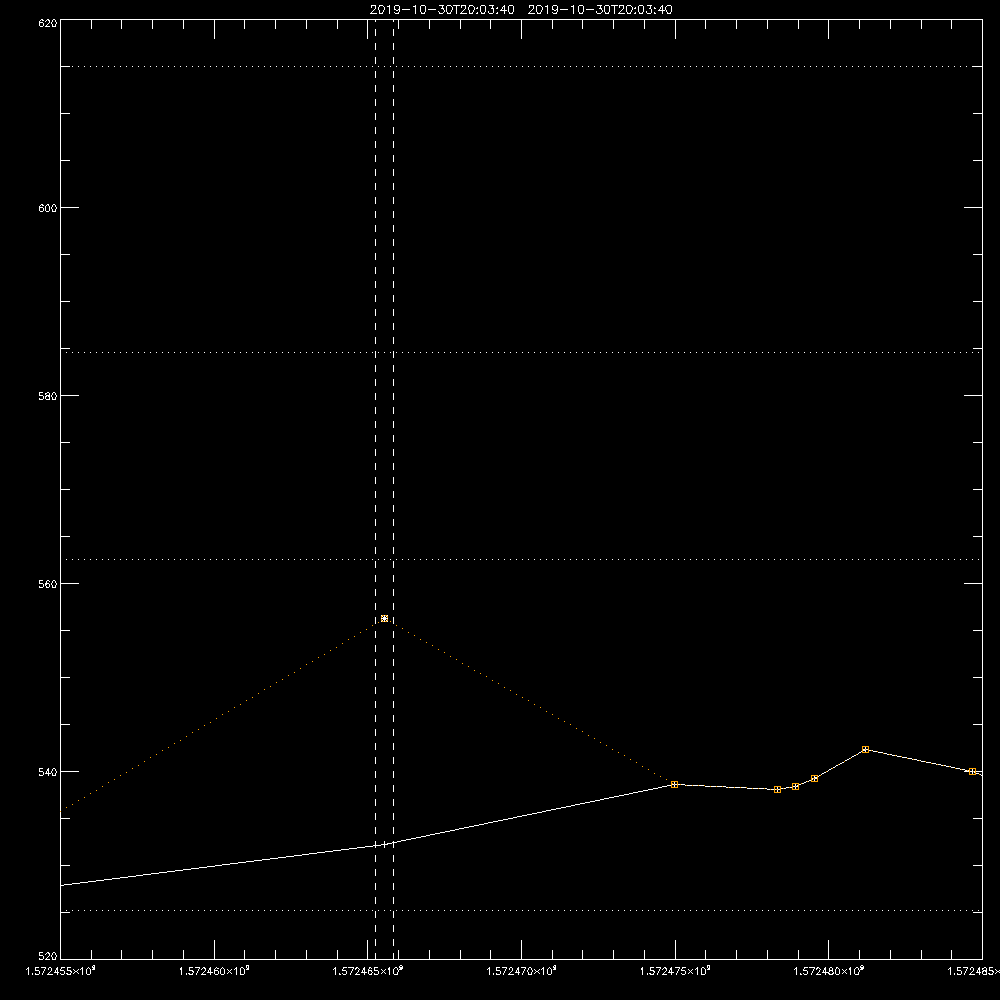
Task: Select the 520 y-axis label
Action: (x=48, y=956)
